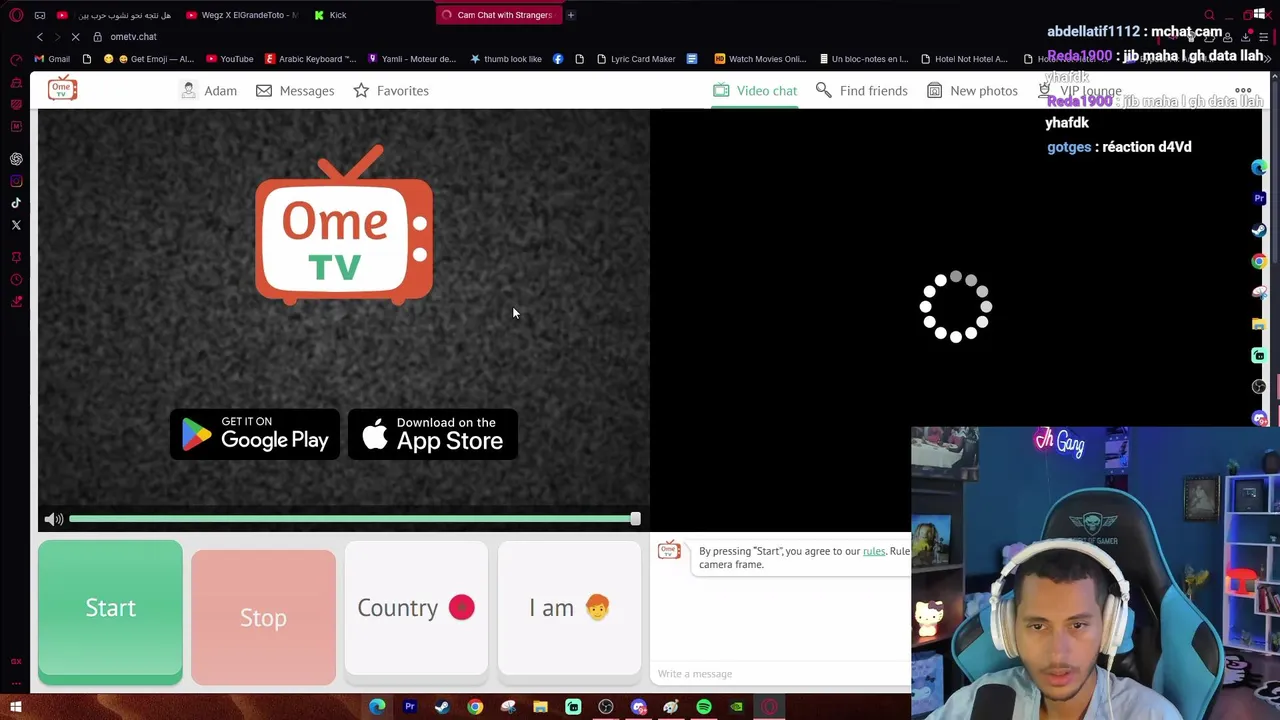Open Discord from the taskbar
This screenshot has width=1280, height=720.
click(639, 707)
